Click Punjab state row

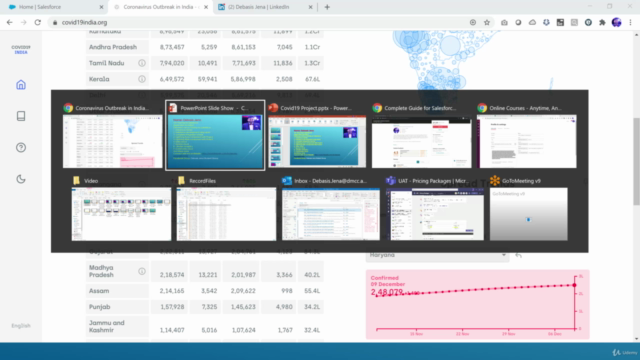[x=204, y=307]
